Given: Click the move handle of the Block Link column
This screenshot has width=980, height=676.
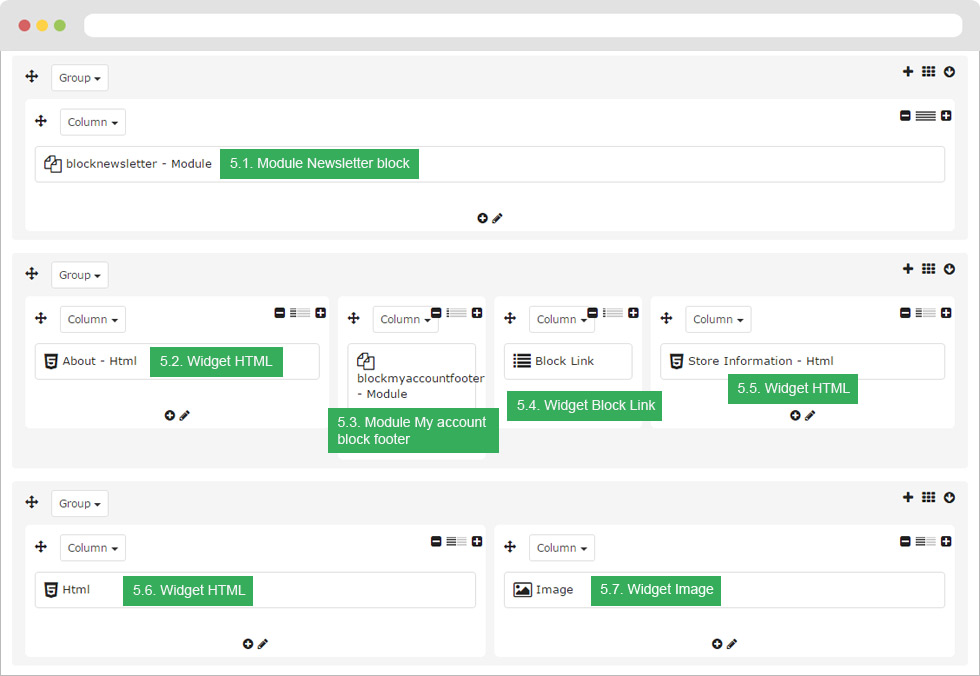Looking at the screenshot, I should (510, 318).
